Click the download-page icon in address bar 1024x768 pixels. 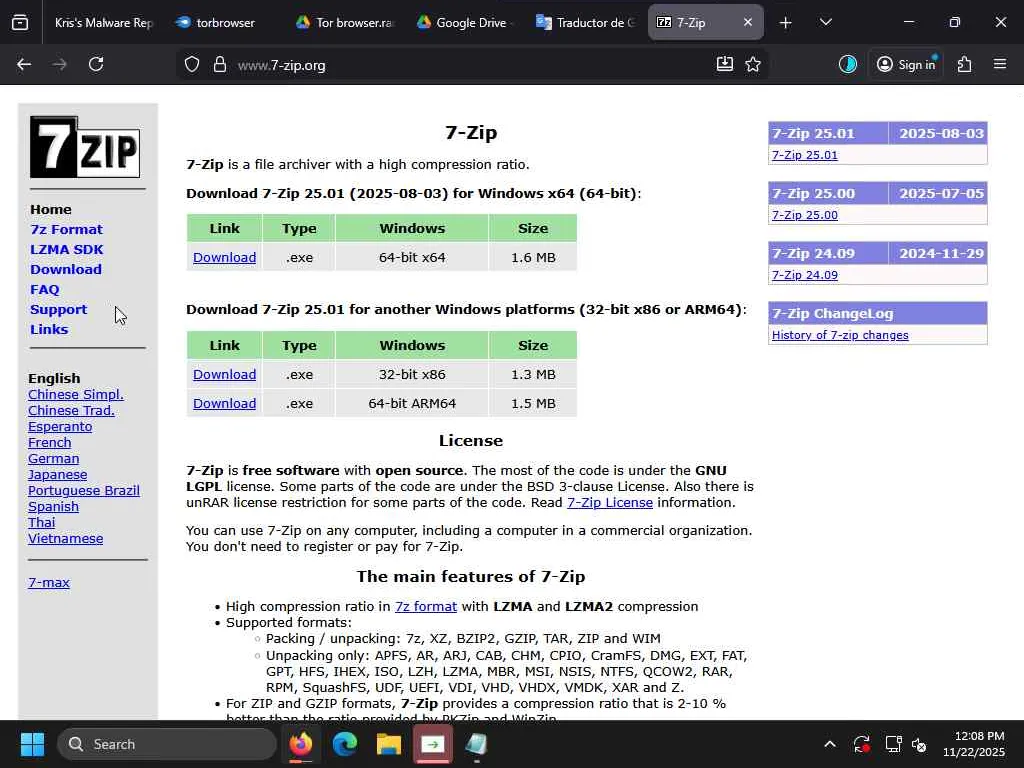point(725,64)
